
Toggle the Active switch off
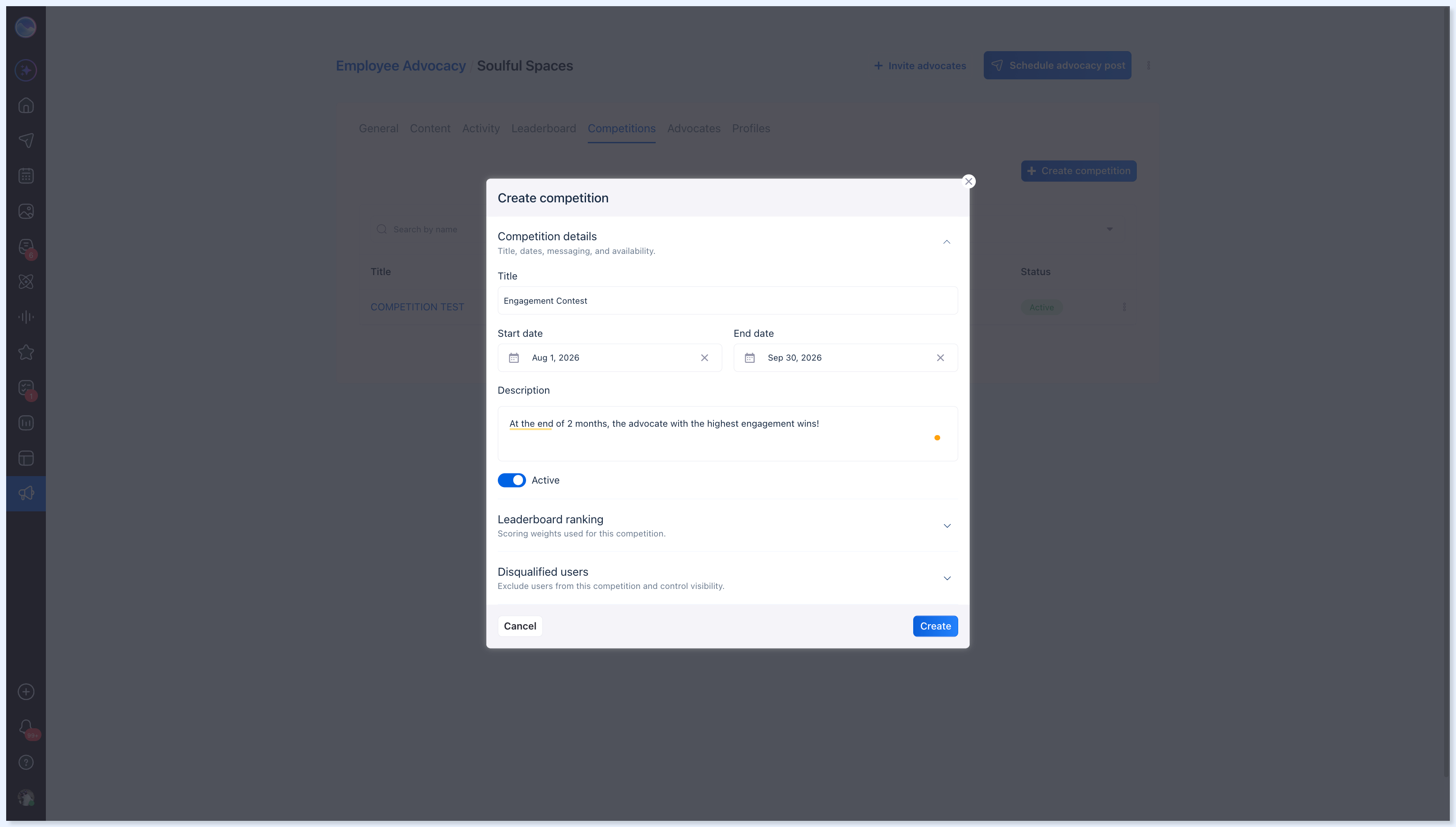pos(512,481)
